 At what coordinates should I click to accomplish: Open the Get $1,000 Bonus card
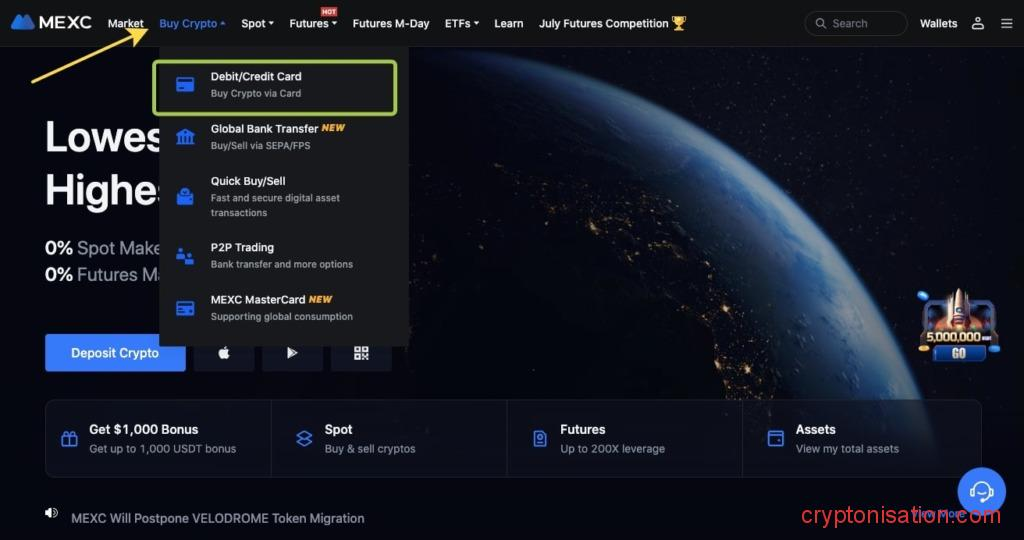tap(158, 438)
